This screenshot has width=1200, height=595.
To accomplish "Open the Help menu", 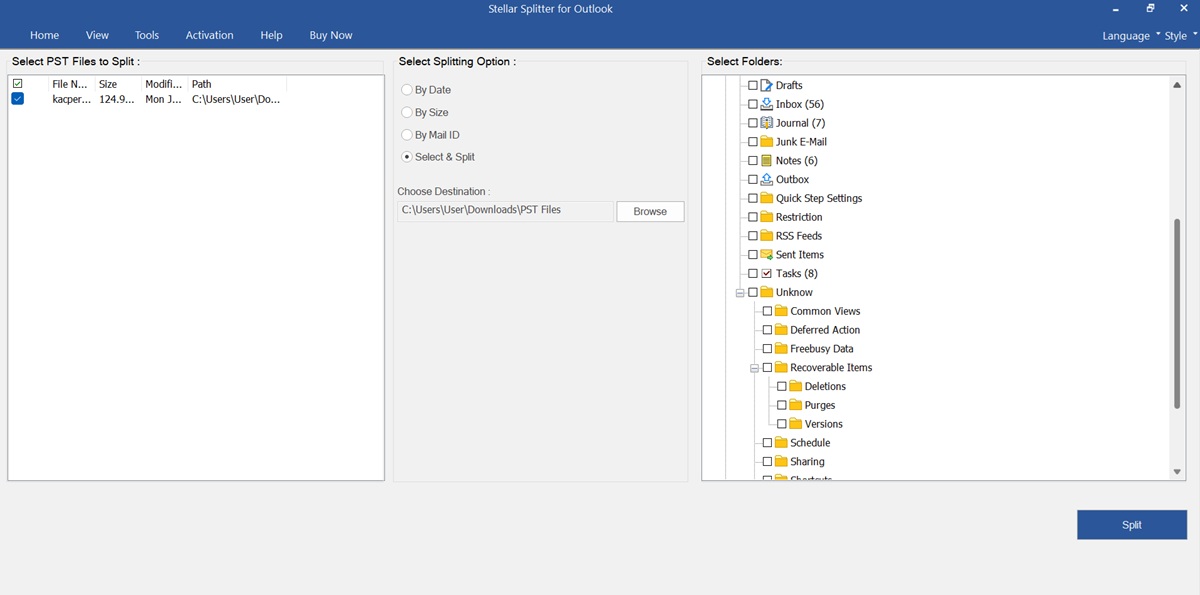I will click(271, 35).
